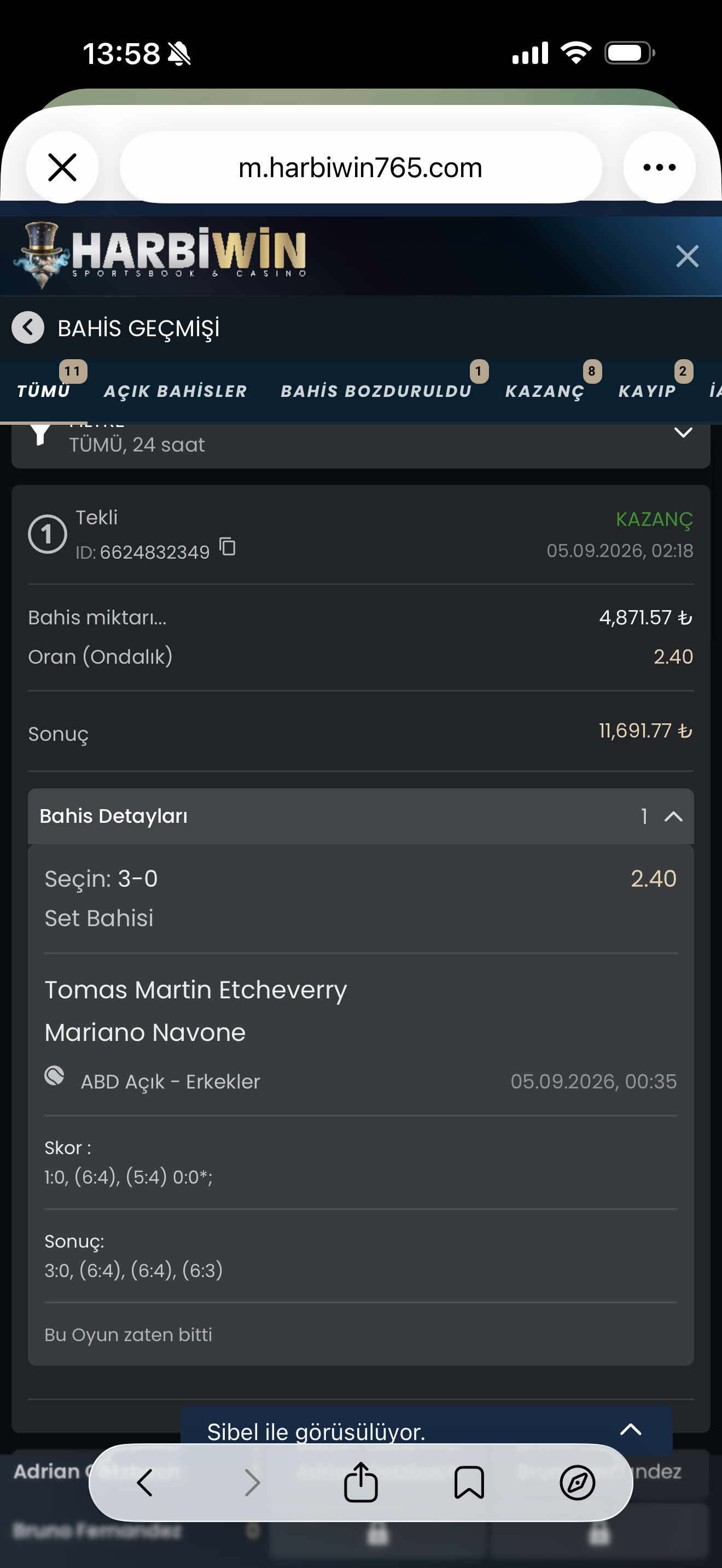
Task: Close the in-app browser tab
Action: [62, 167]
